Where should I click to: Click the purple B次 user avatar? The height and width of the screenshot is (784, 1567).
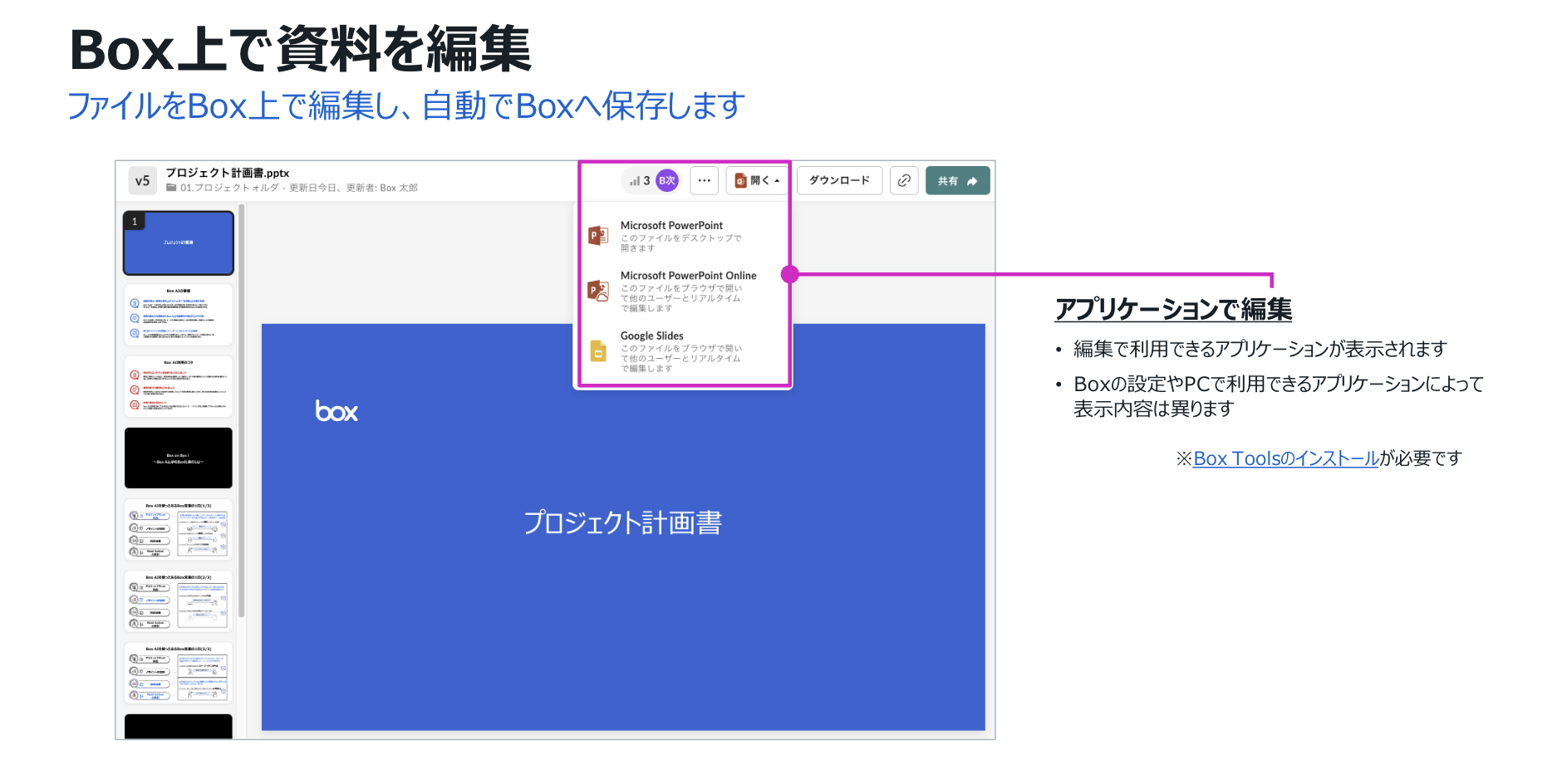[x=667, y=180]
